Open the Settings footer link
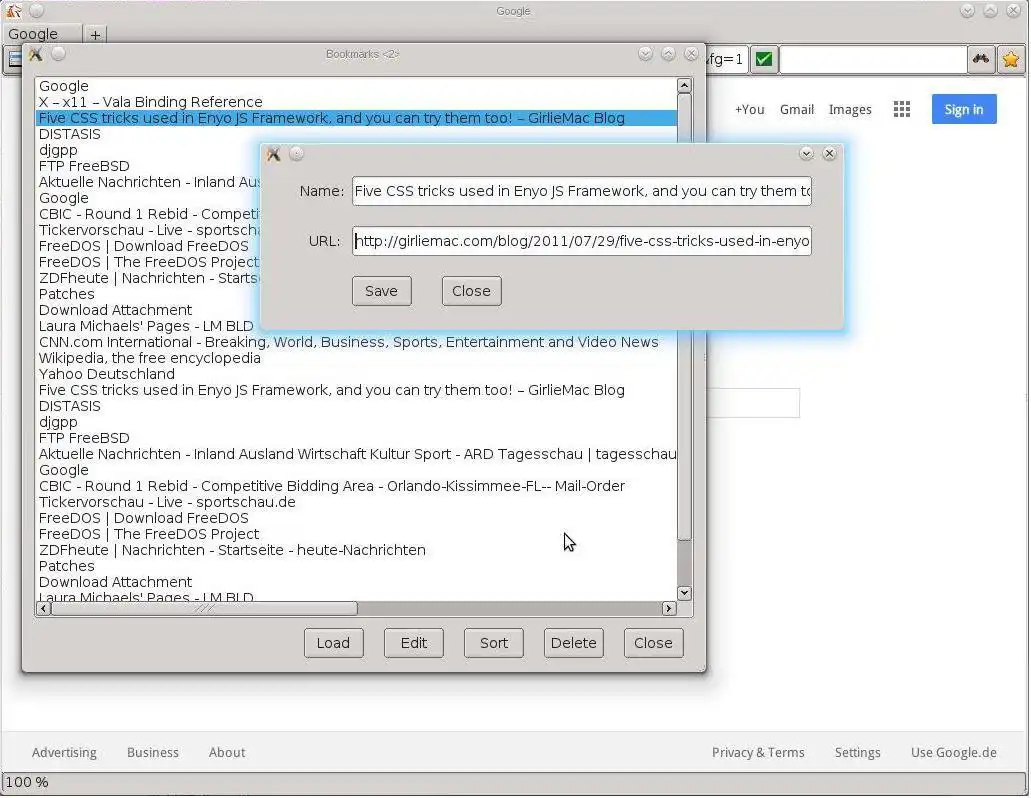 (857, 753)
